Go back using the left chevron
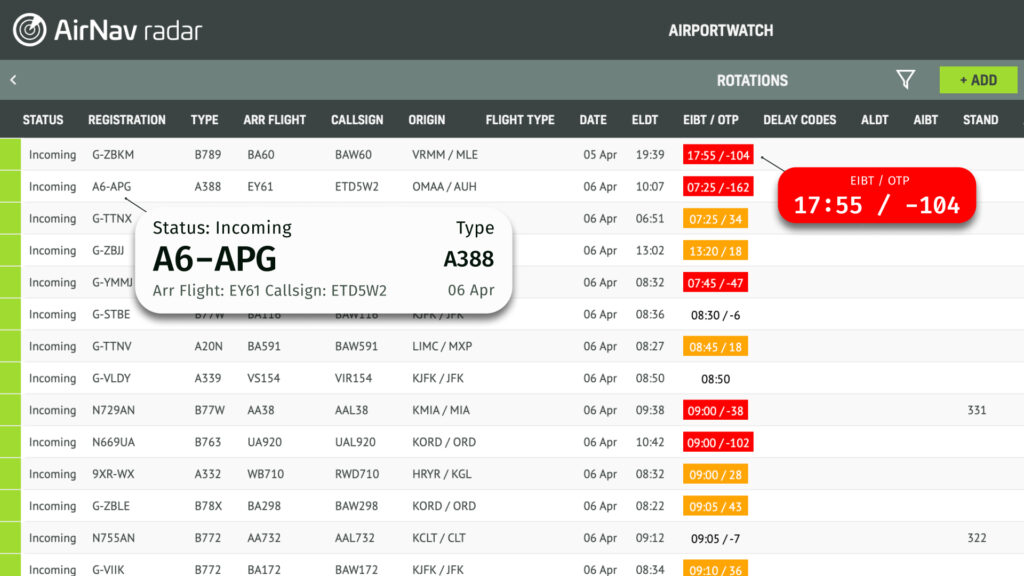Screen dimensions: 1024x576 point(13,80)
